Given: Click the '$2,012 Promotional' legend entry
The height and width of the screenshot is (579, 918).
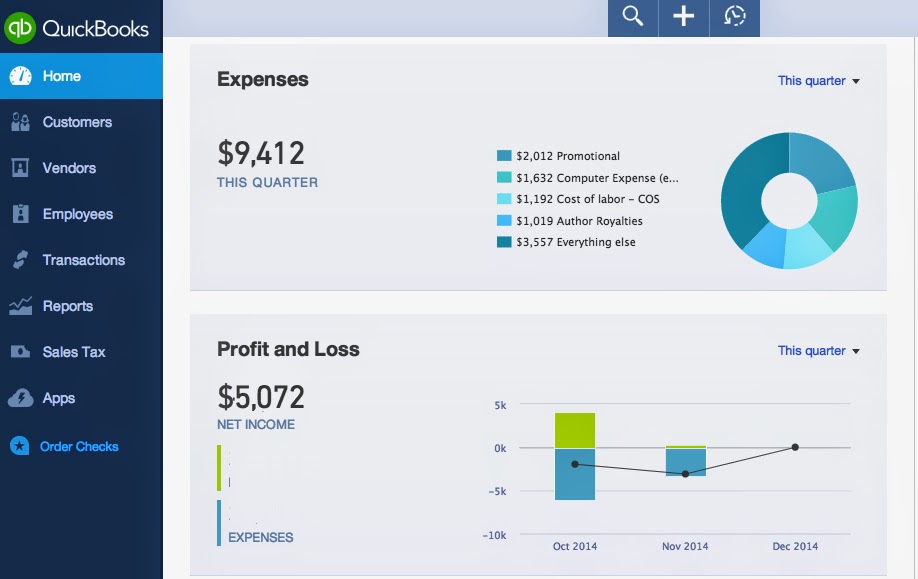Looking at the screenshot, I should tap(565, 156).
